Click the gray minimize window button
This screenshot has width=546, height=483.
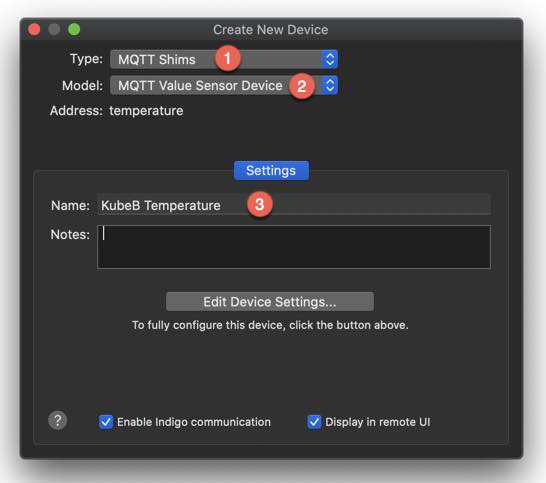pyautogui.click(x=54, y=30)
